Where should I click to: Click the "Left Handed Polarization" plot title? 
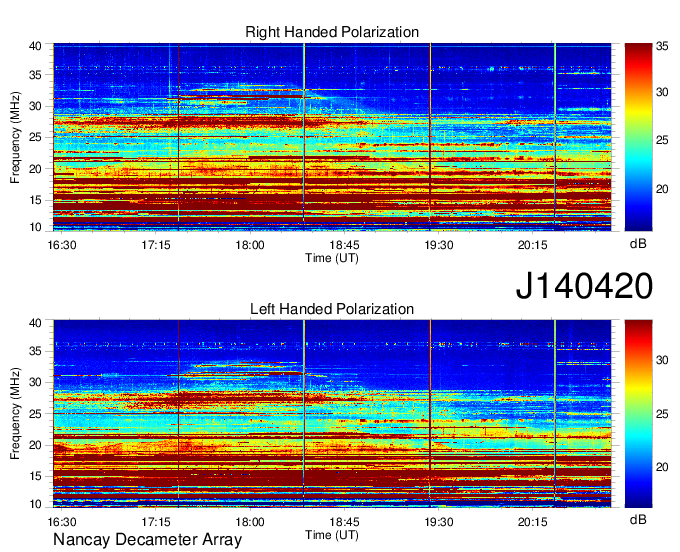coord(332,309)
